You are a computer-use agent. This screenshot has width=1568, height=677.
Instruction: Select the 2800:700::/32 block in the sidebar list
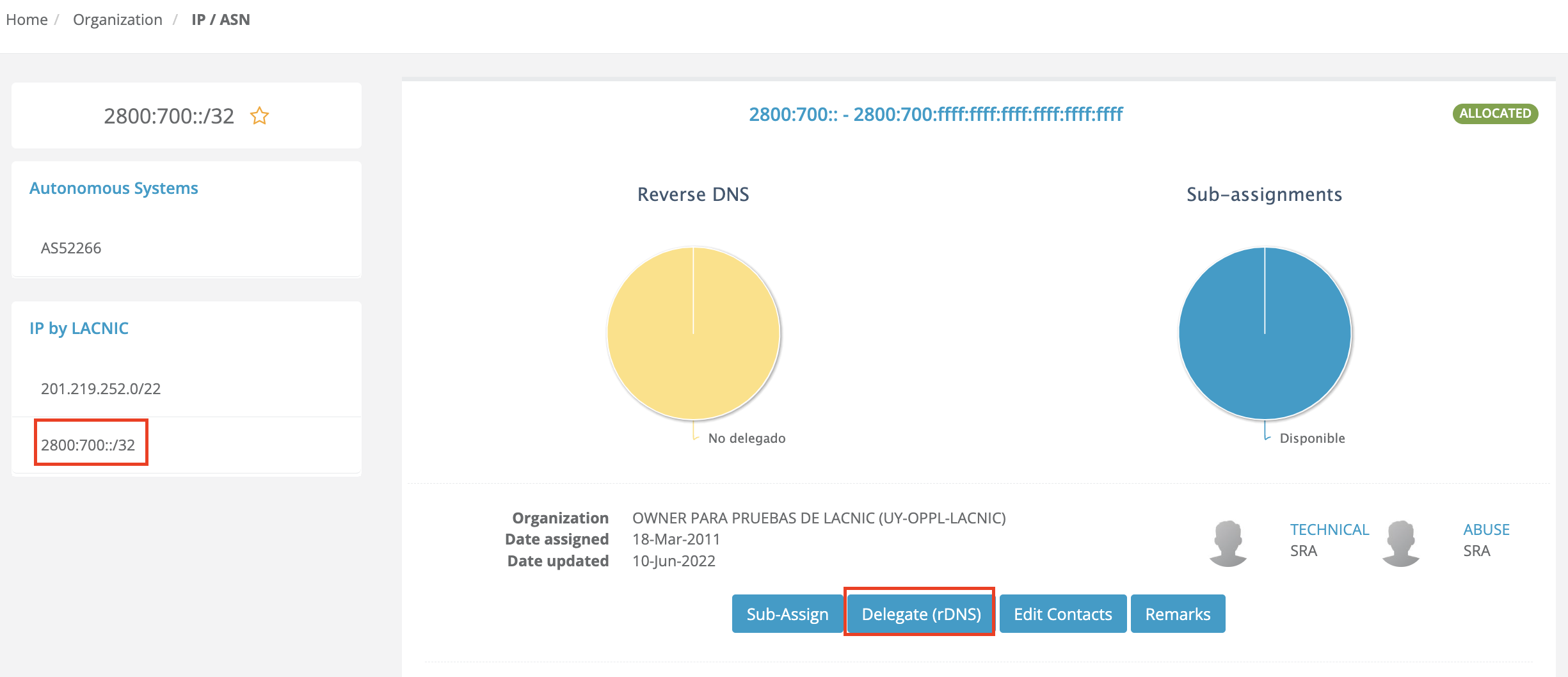[x=88, y=445]
